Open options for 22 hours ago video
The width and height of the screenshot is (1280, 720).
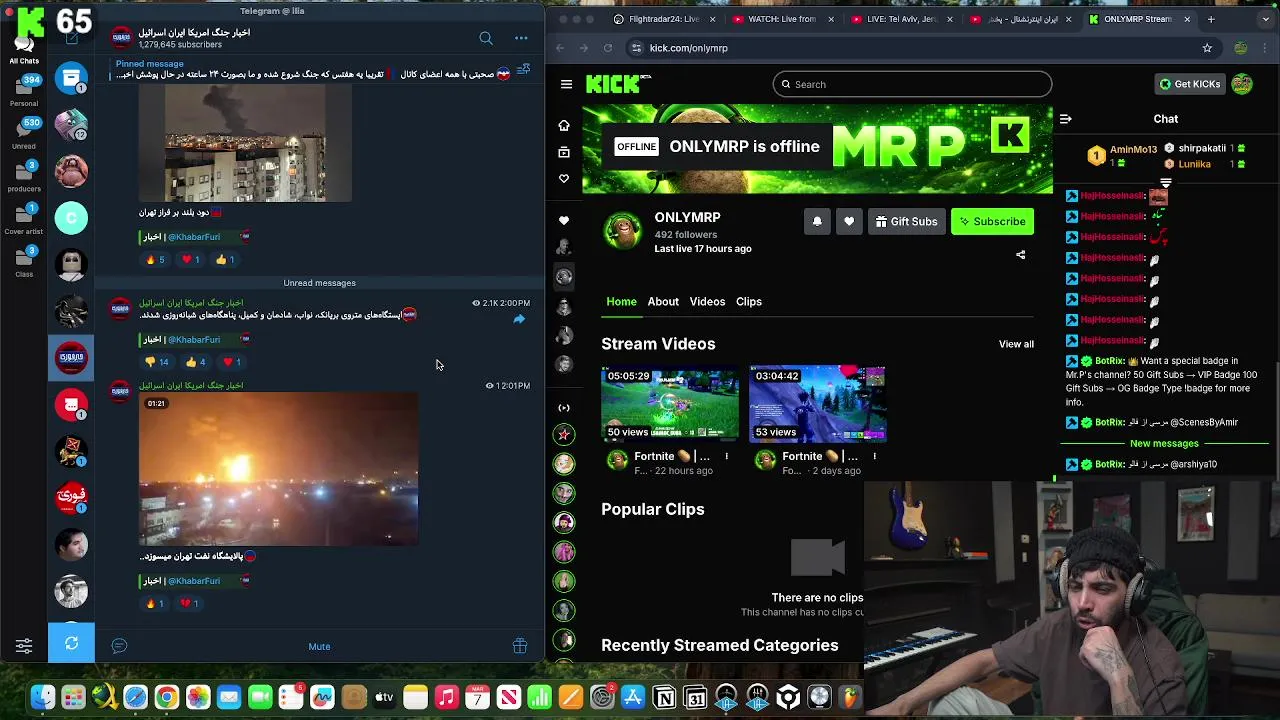[x=727, y=456]
